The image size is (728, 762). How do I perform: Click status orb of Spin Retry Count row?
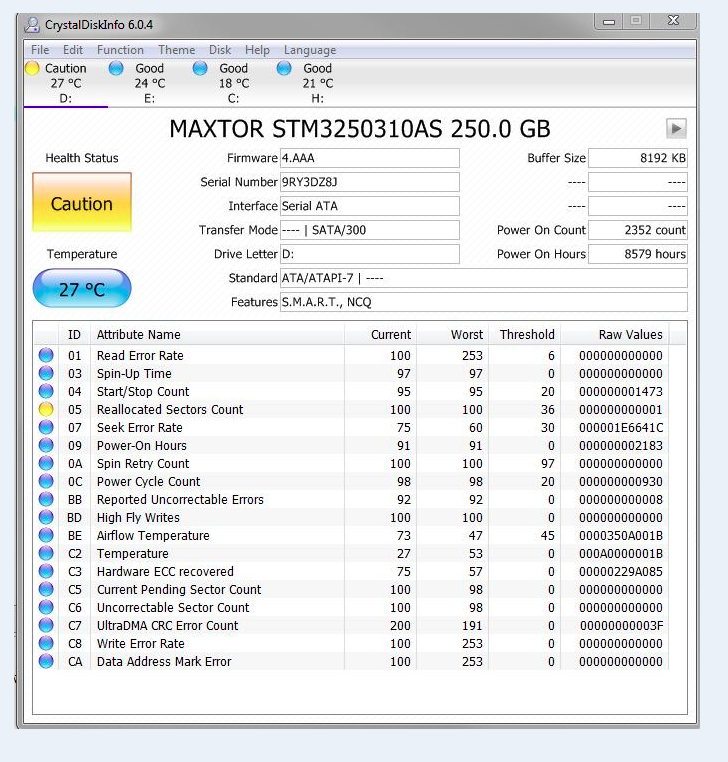46,463
